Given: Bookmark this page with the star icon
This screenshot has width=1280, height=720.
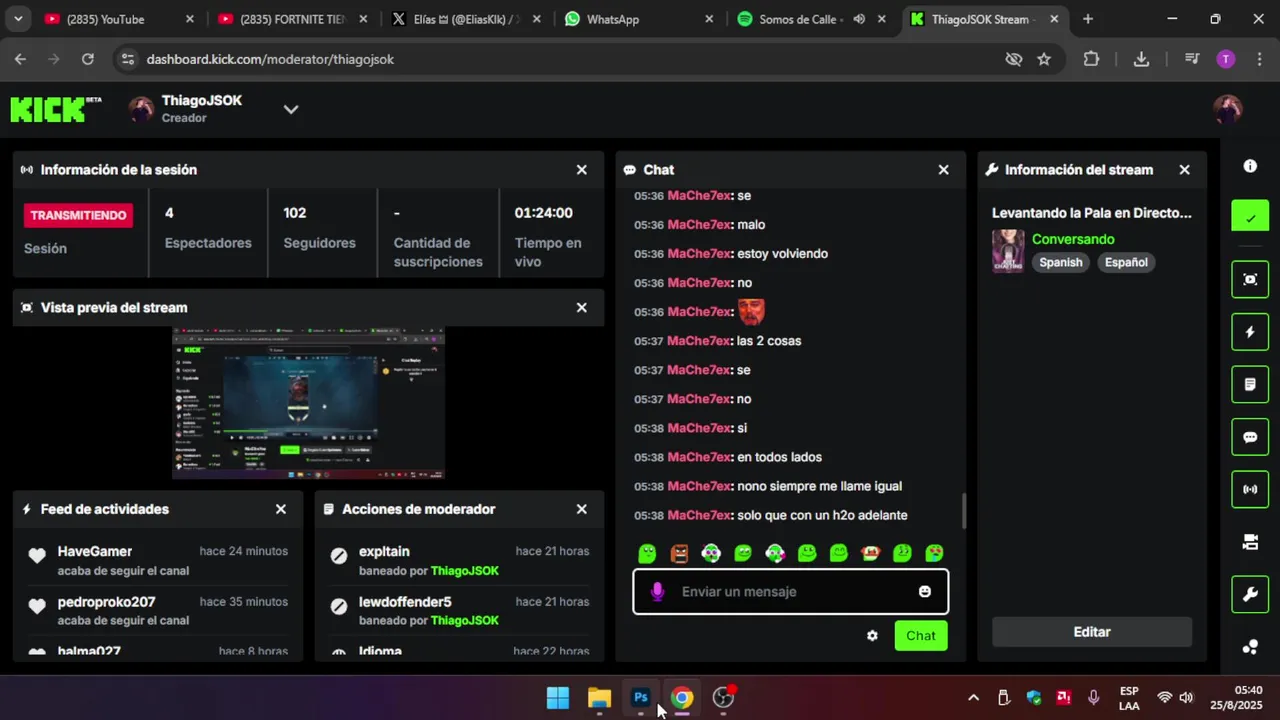Looking at the screenshot, I should tap(1044, 59).
